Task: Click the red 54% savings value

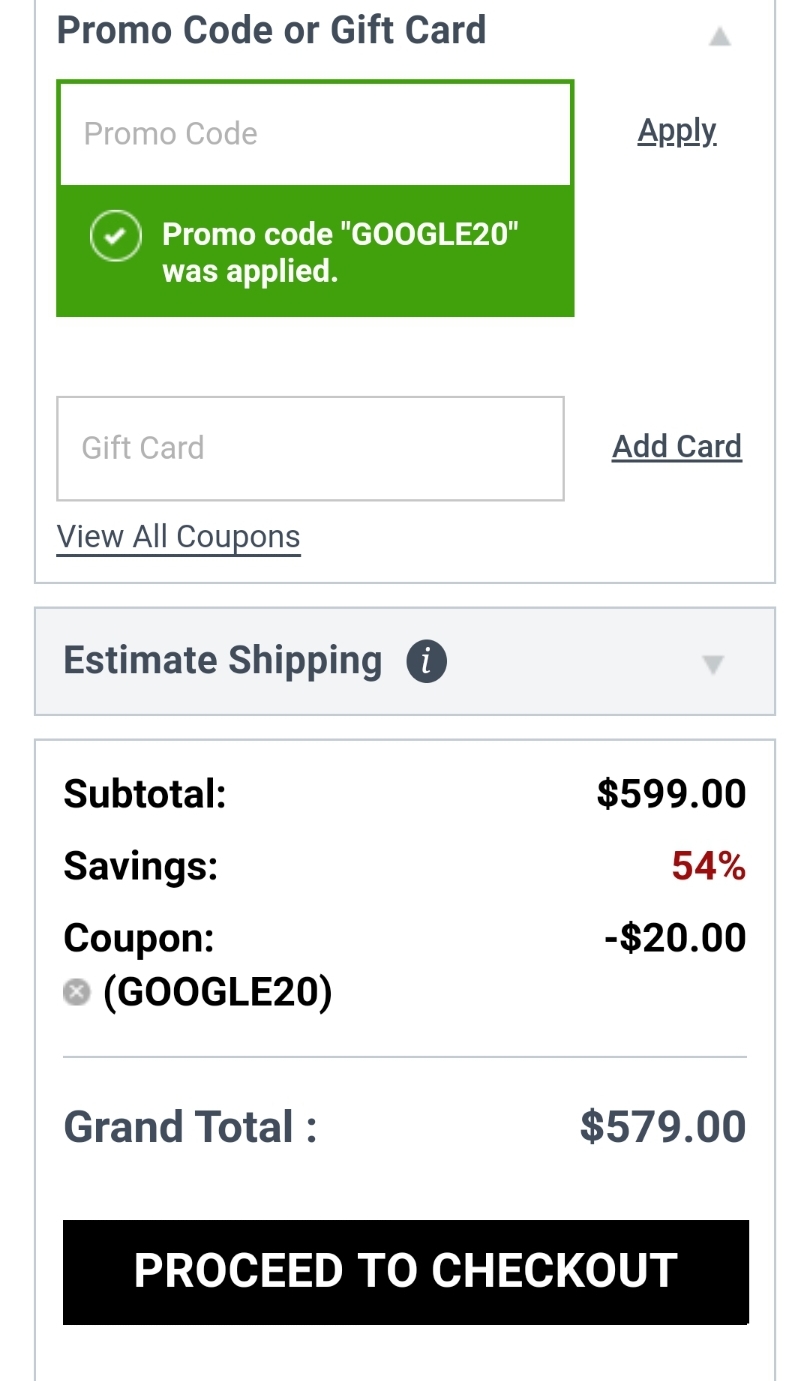Action: [708, 866]
